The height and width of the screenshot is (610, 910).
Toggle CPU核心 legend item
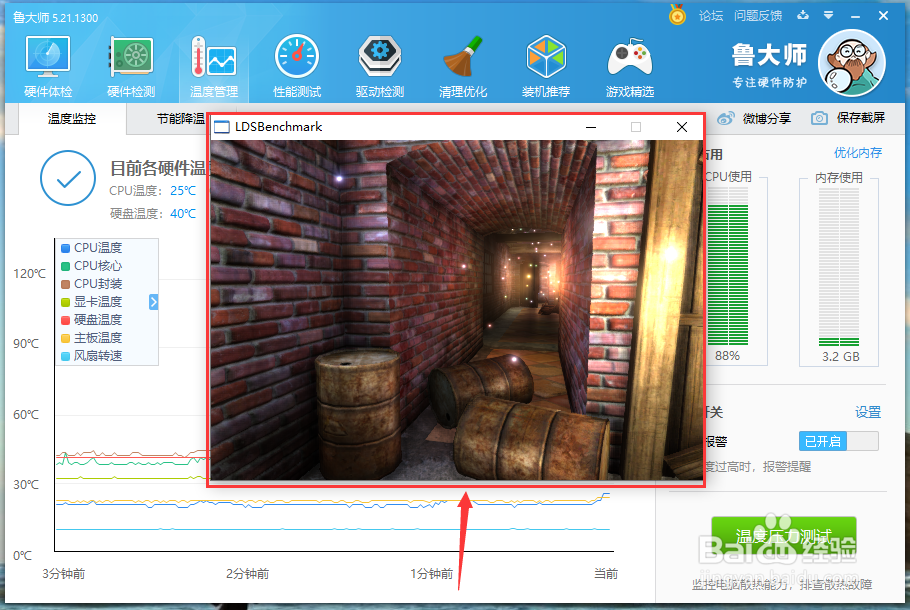pyautogui.click(x=92, y=266)
